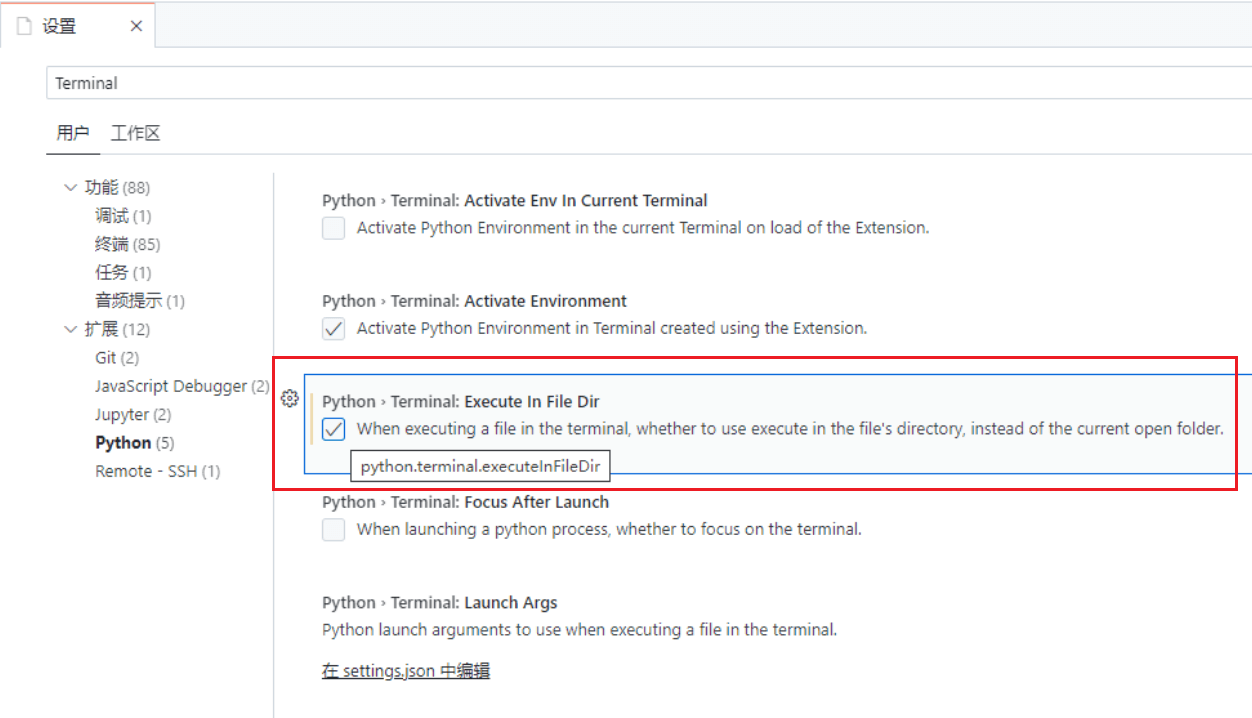1252x718 pixels.
Task: Select Remote - SSH settings category
Action: coord(157,471)
